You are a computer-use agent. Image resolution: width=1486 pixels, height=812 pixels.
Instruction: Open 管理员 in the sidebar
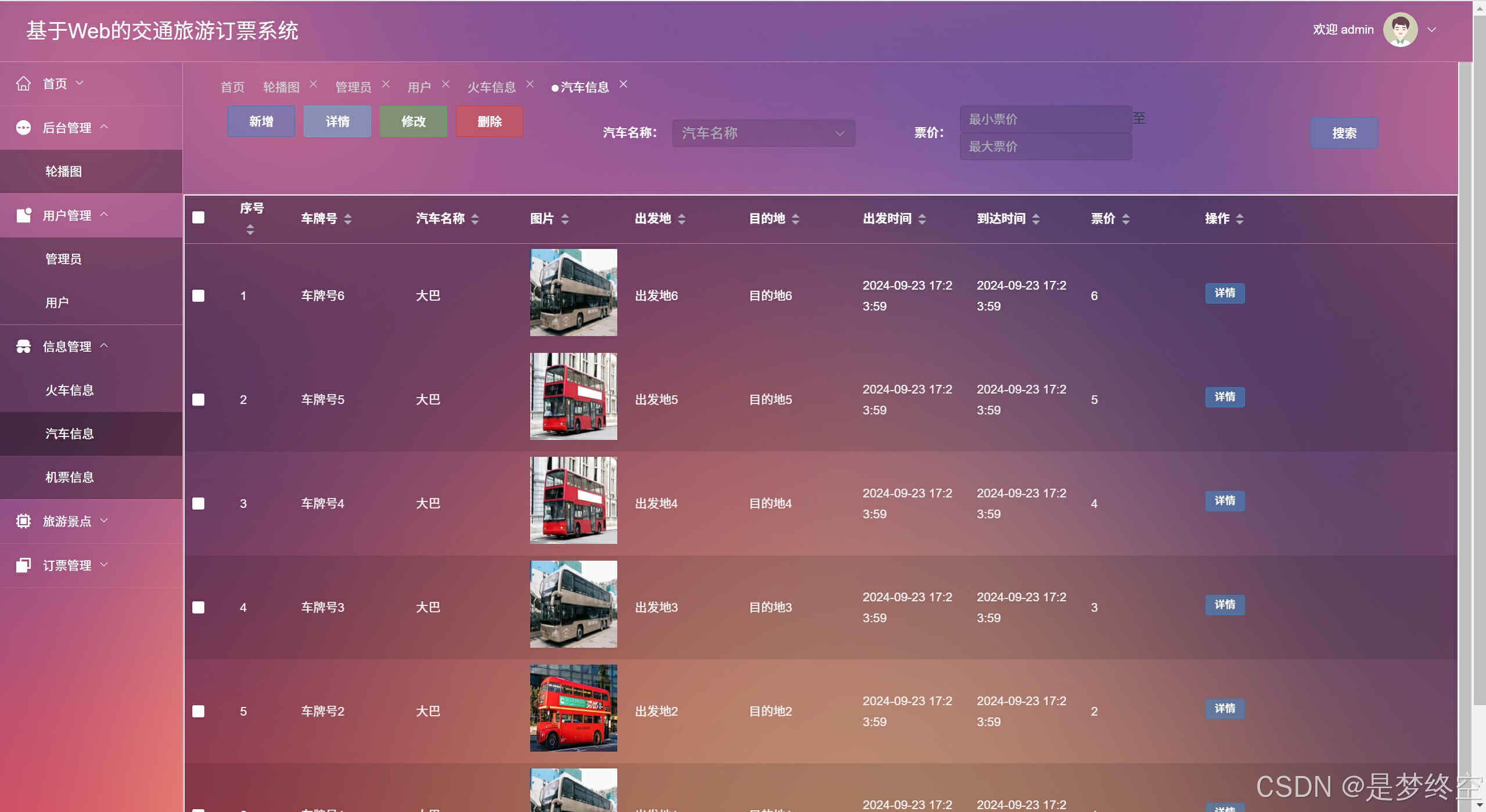coord(91,259)
